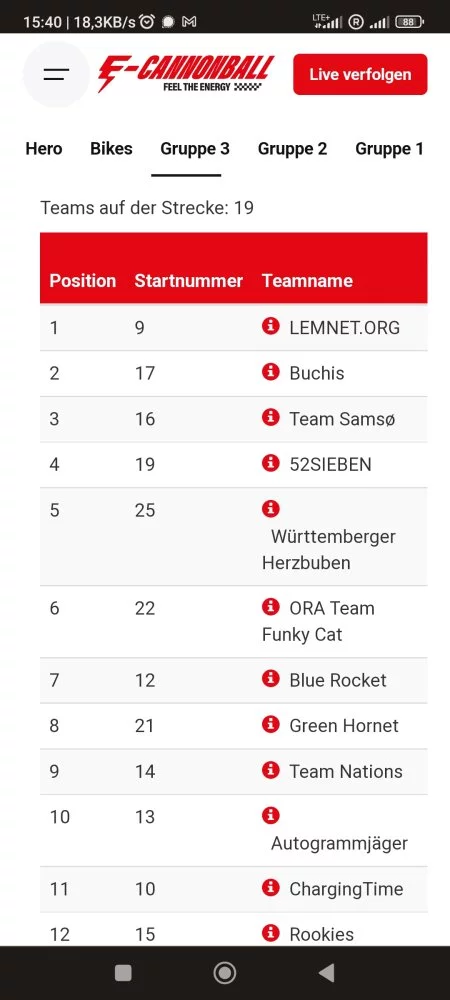The height and width of the screenshot is (1000, 450).
Task: View info for ORA Team Funky Cat
Action: click(x=271, y=607)
